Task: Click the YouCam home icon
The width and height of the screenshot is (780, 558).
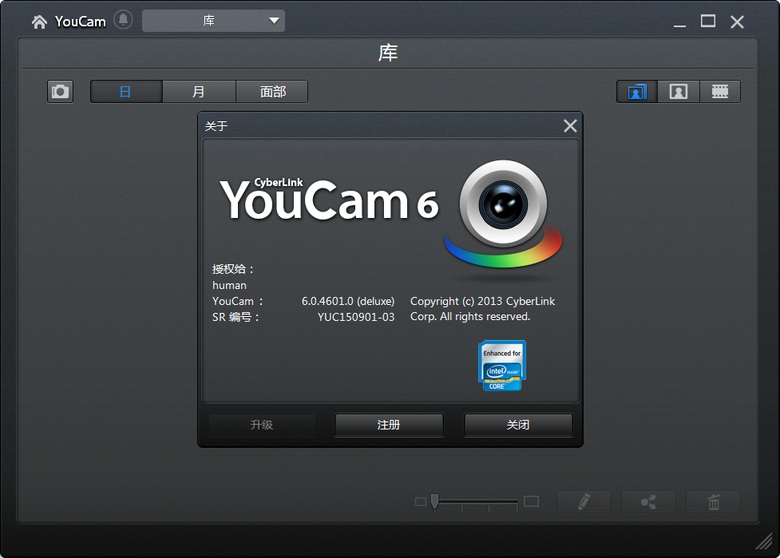Action: [x=39, y=21]
